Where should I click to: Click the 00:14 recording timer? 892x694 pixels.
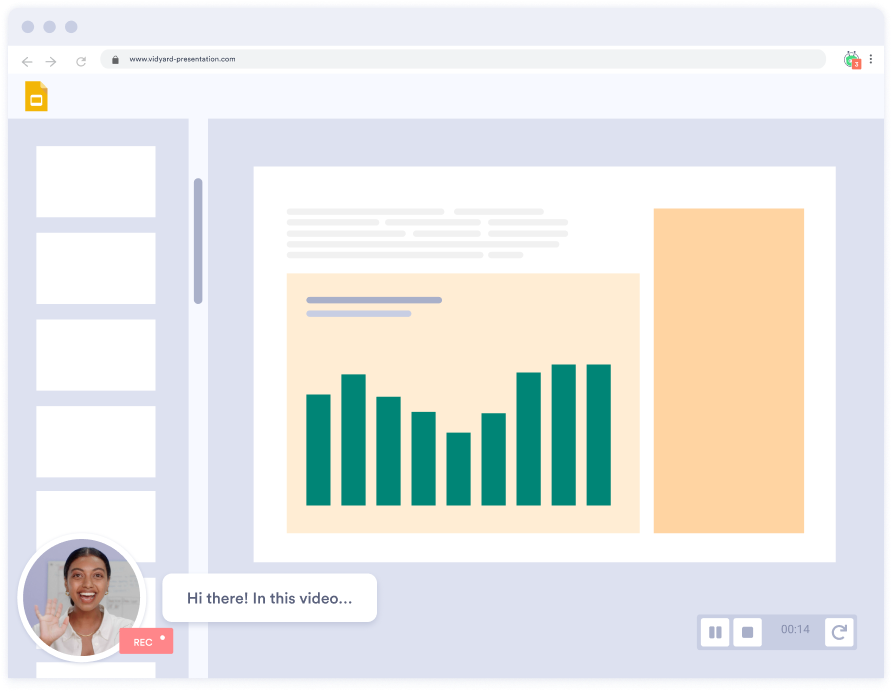tap(795, 632)
